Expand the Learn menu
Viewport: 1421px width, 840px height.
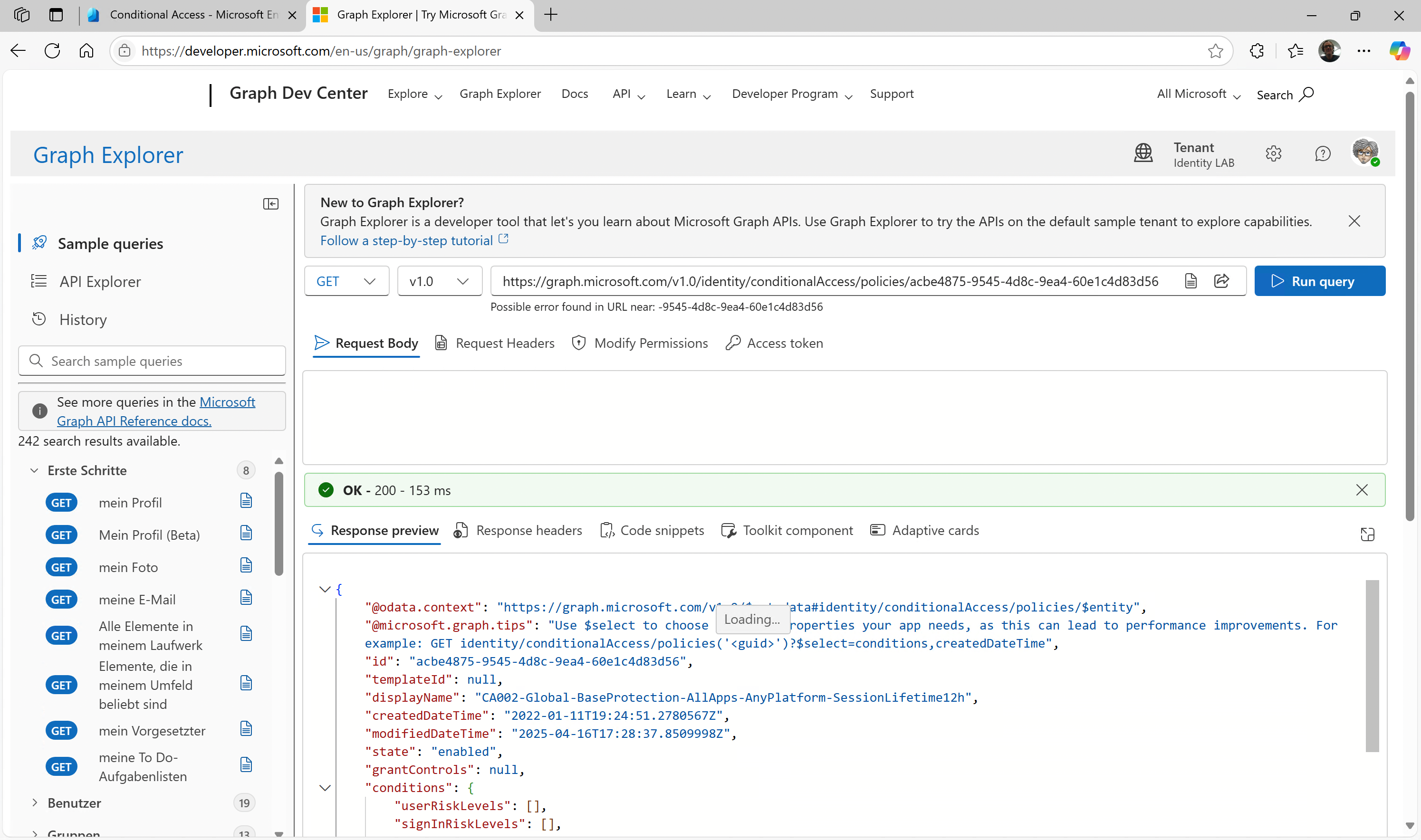coord(689,95)
